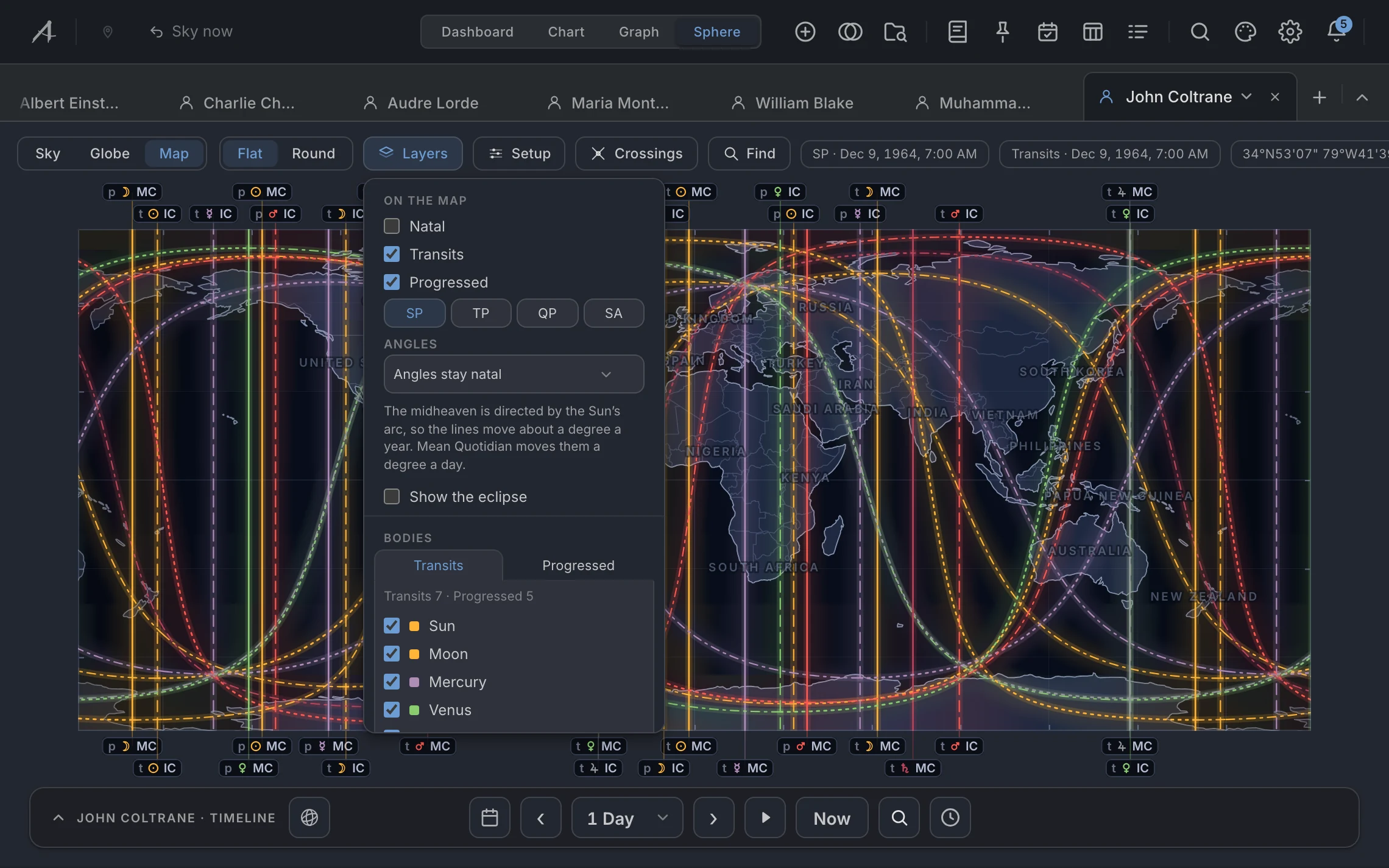
Task: Click the timeline search magnifier icon
Action: (x=899, y=817)
